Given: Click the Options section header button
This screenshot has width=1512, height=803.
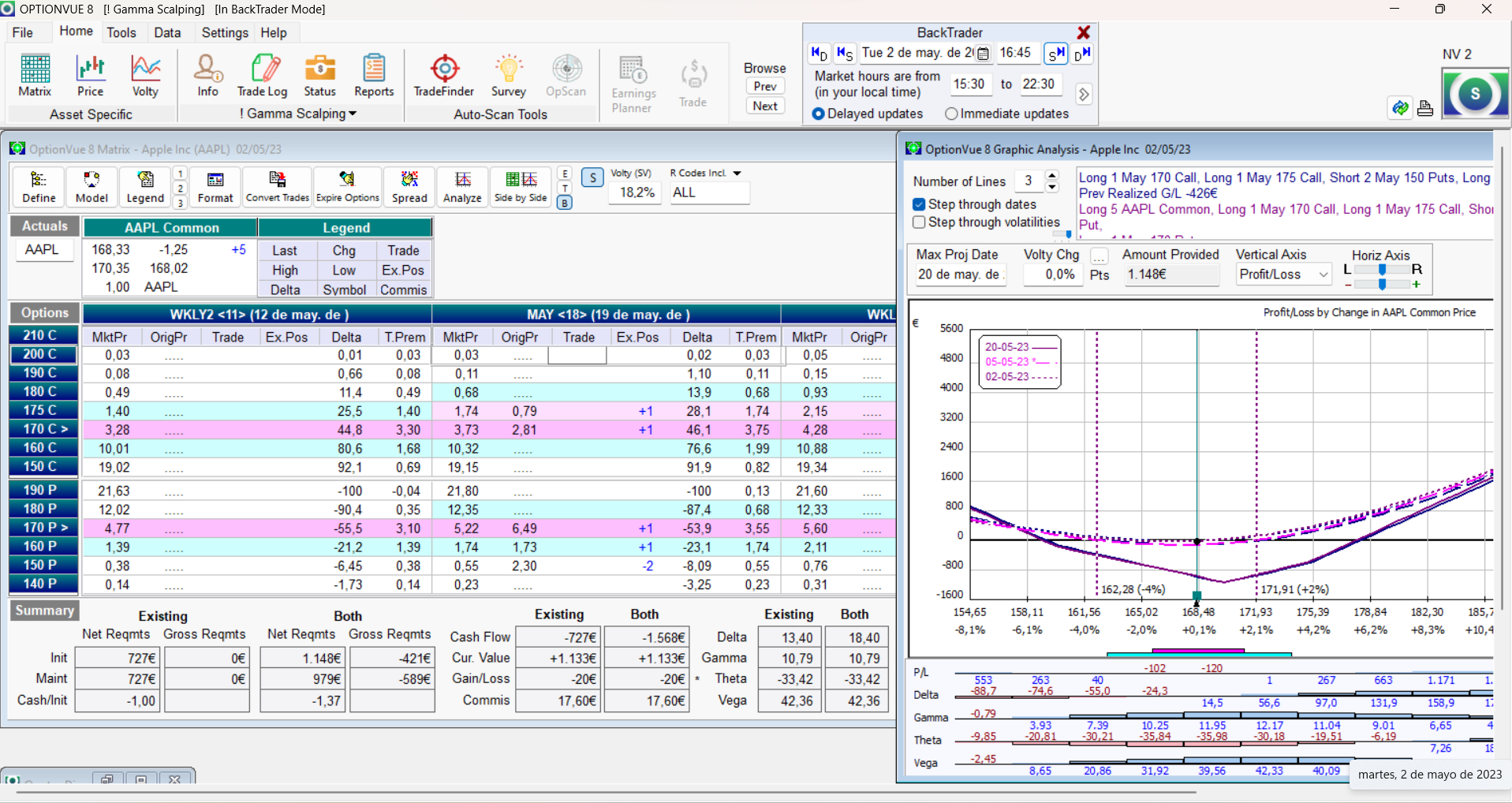Looking at the screenshot, I should 45,312.
